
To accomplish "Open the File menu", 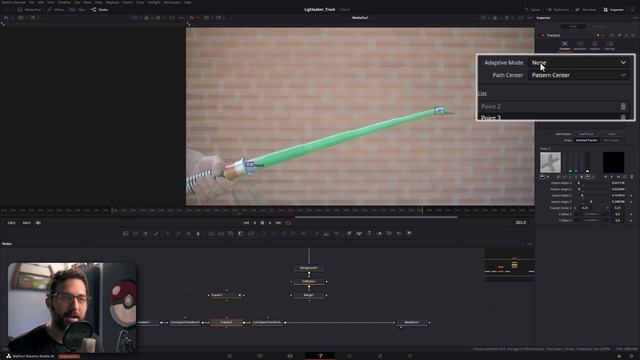I will tap(31, 2).
